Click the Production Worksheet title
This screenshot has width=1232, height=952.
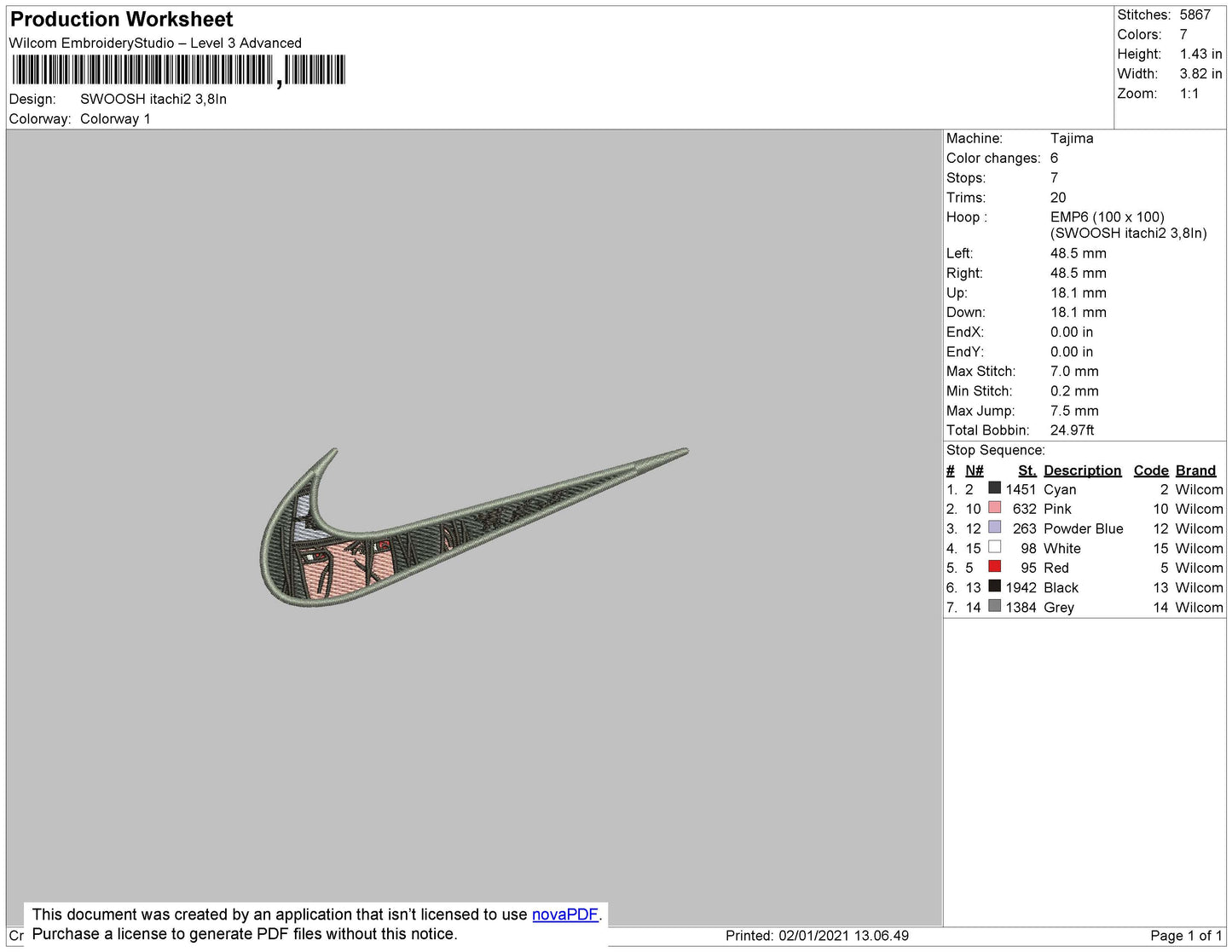click(x=121, y=20)
